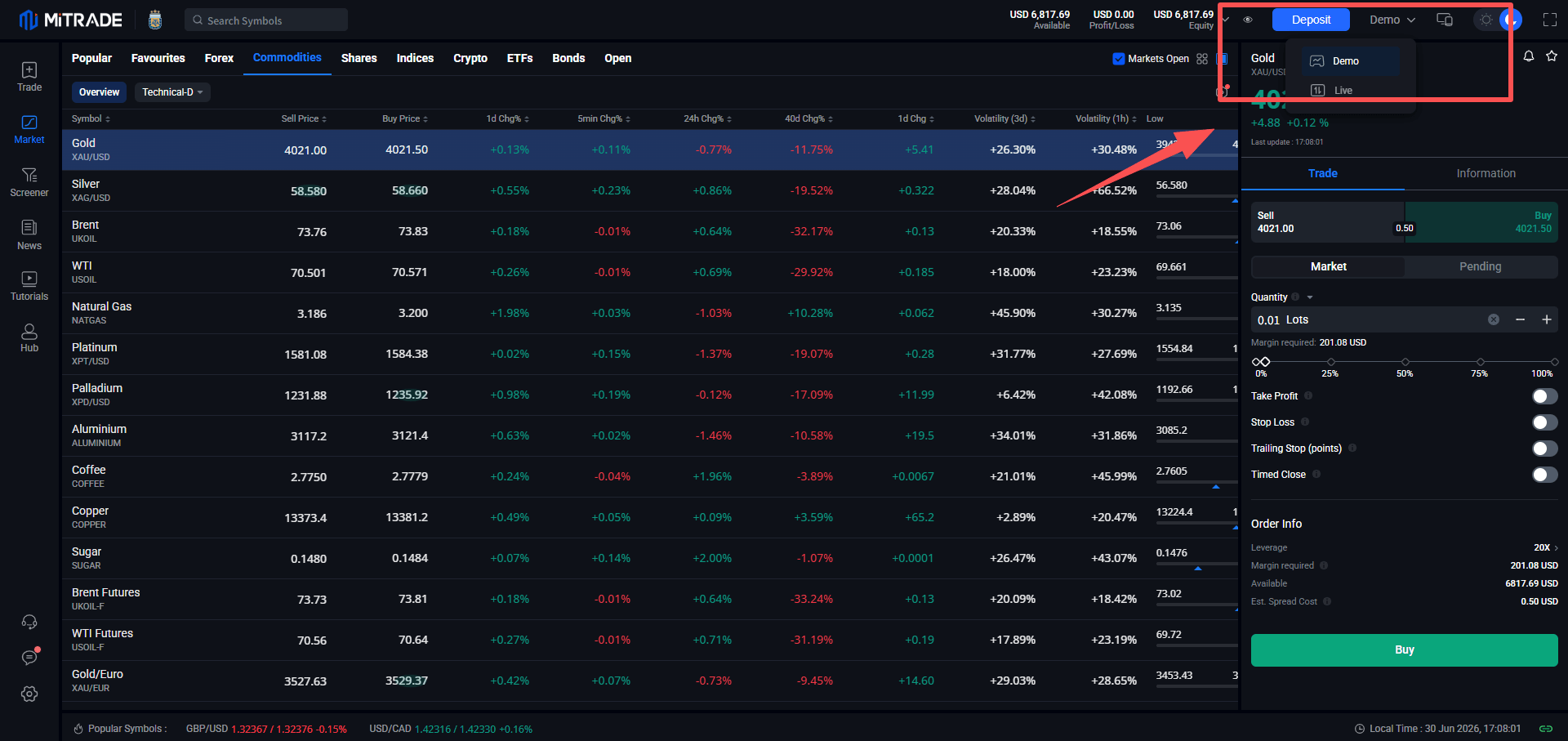Open the News sidebar section
The image size is (1568, 741).
tap(29, 235)
